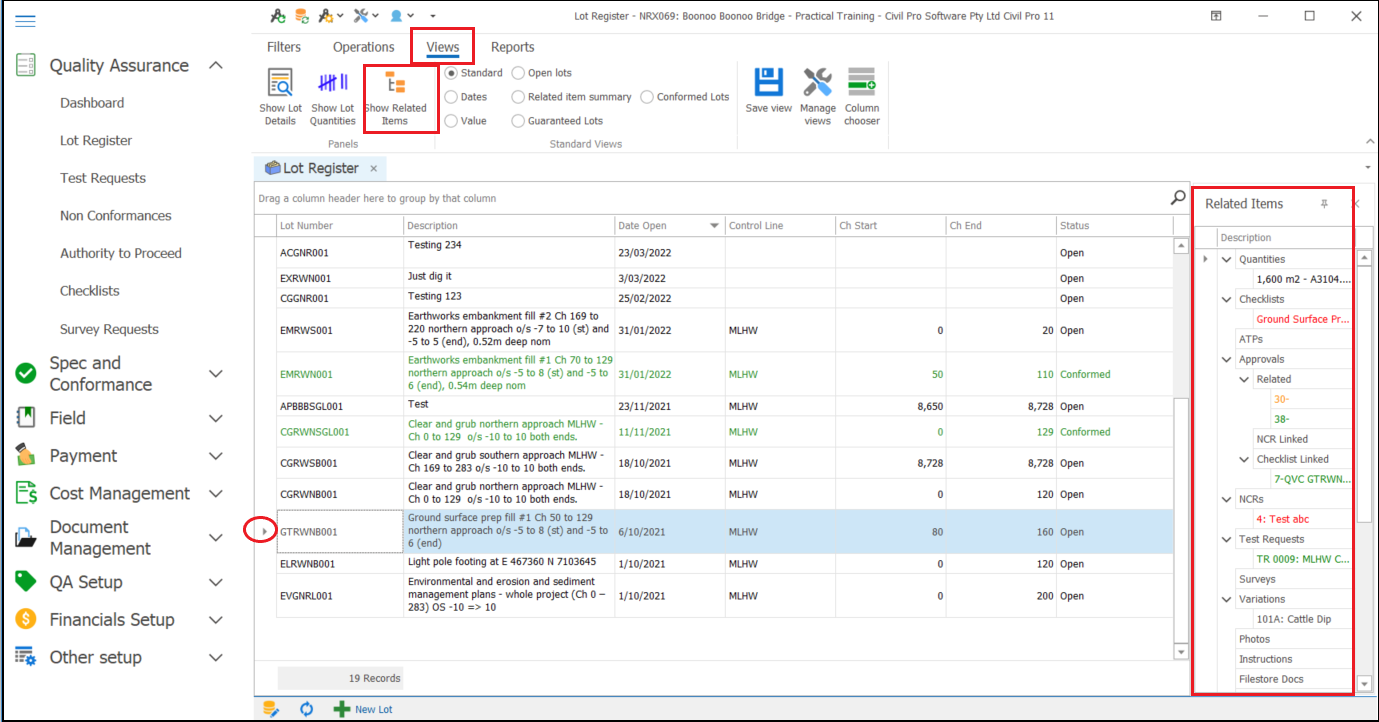This screenshot has width=1379, height=722.
Task: Click the Status column header
Action: click(1114, 226)
